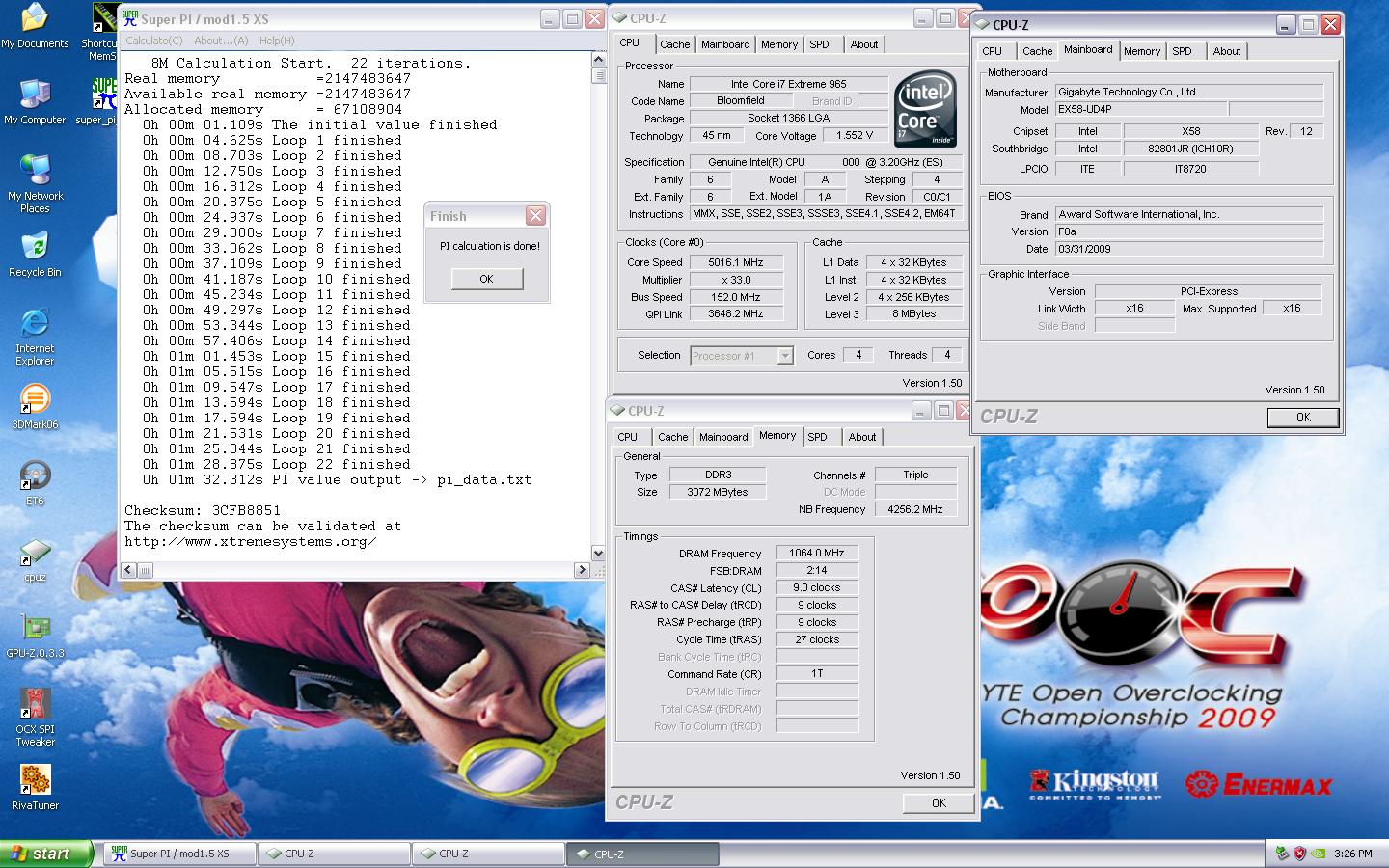This screenshot has width=1389, height=868.
Task: Click the Checksum: 3CFB8851 line
Action: coord(203,510)
